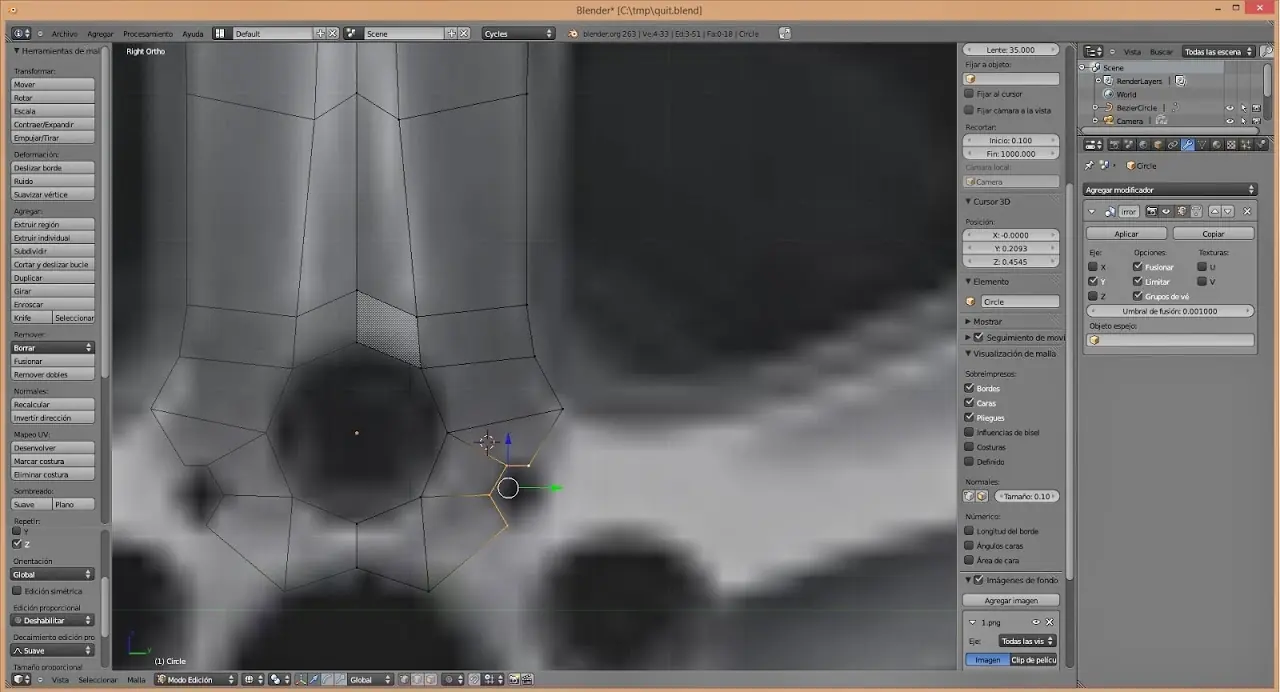Screen dimensions: 1280x692
Task: Select vertex select mode icon
Action: click(404, 679)
